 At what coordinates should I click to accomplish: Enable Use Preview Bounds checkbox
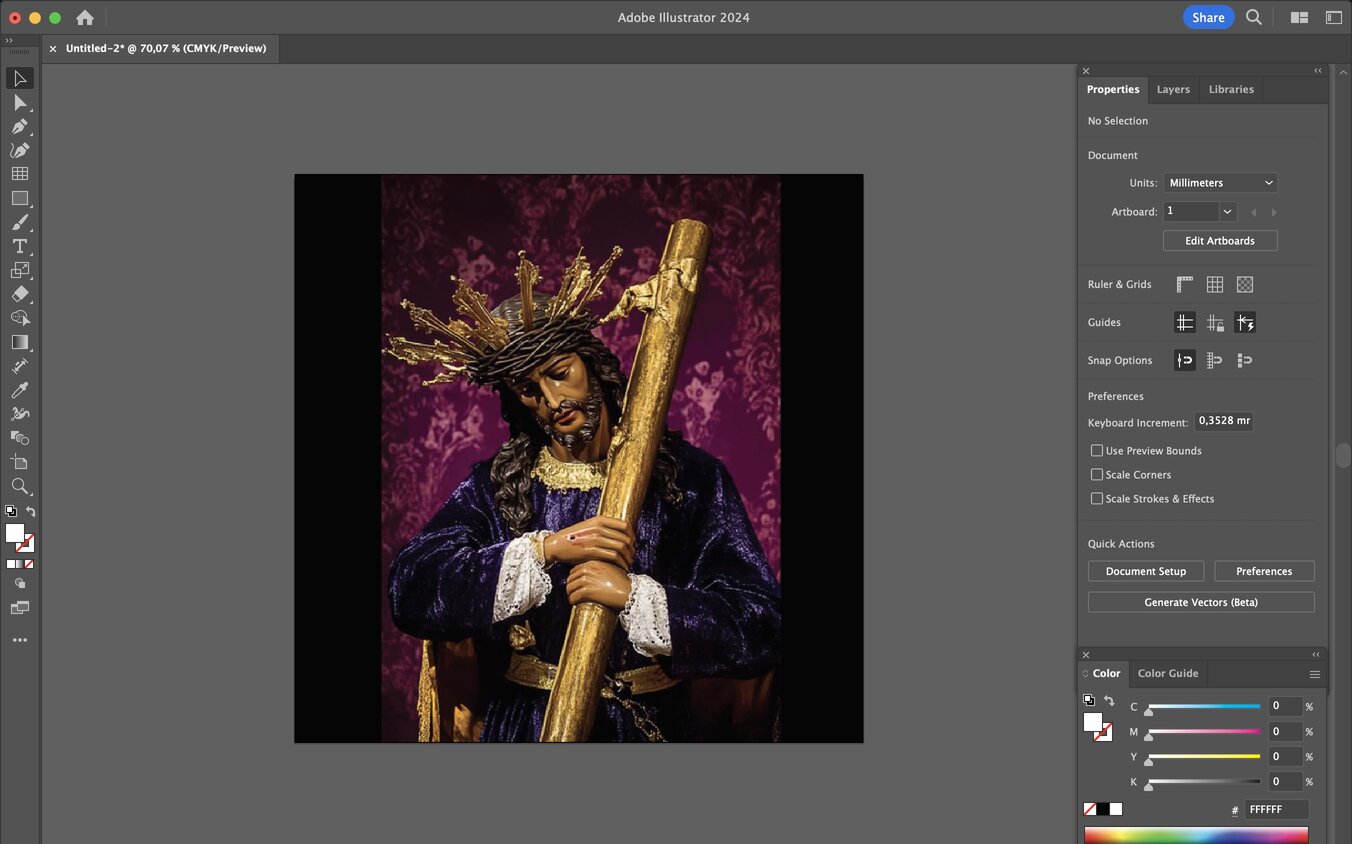[1097, 451]
